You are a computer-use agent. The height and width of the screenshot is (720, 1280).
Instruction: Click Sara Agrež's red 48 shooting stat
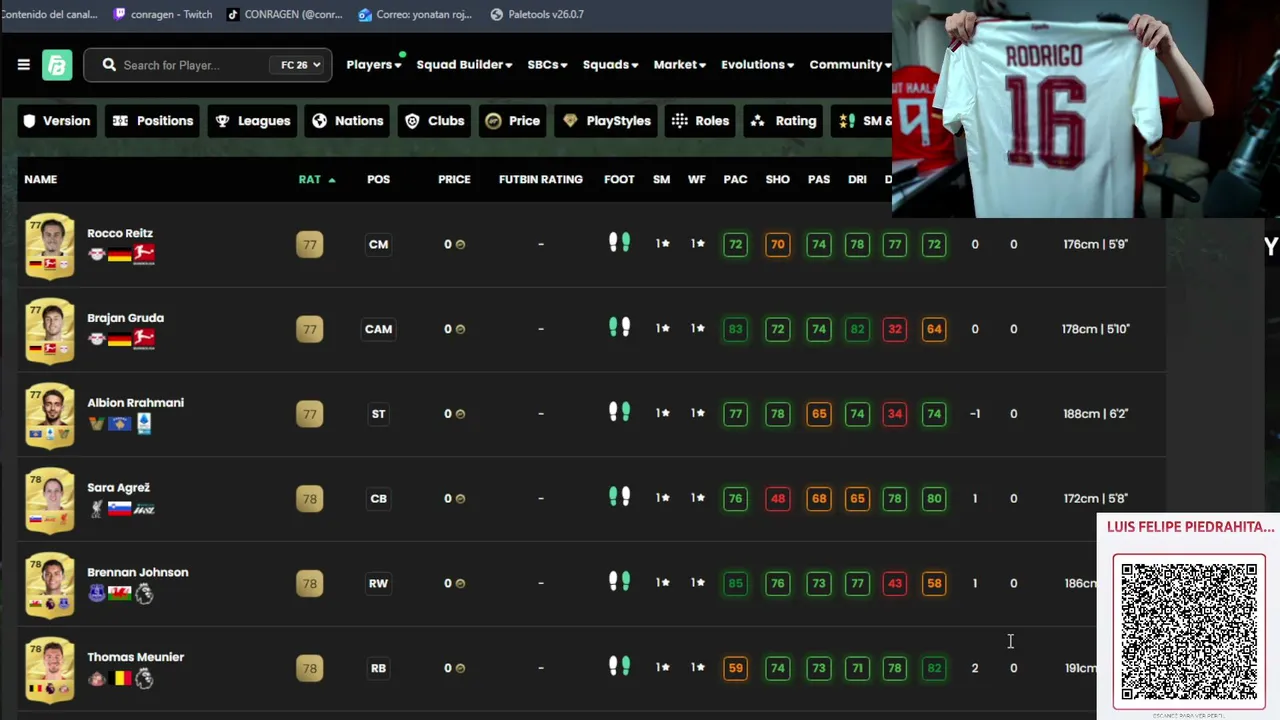coord(777,498)
